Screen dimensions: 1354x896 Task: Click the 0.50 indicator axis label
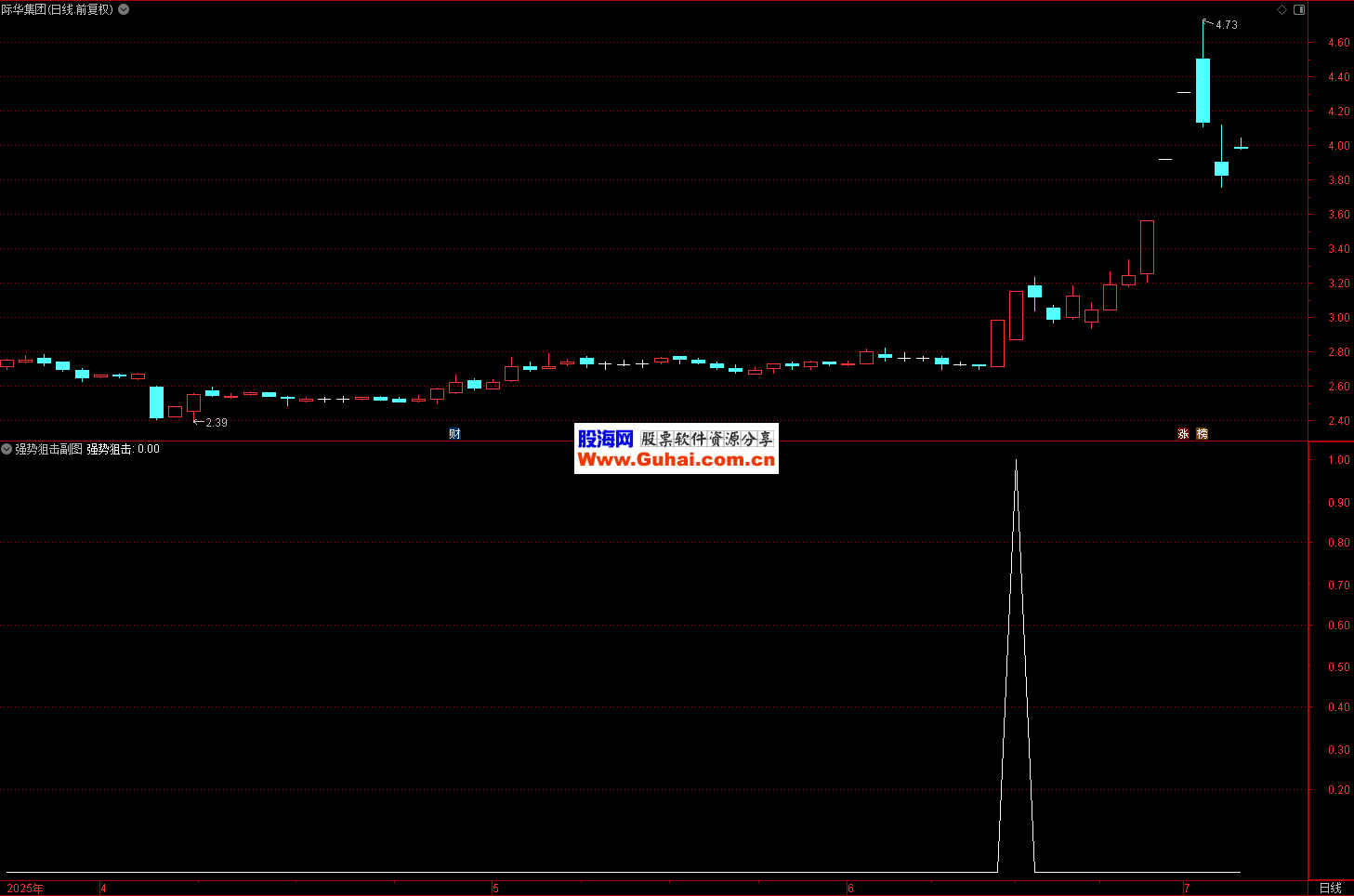click(x=1339, y=667)
